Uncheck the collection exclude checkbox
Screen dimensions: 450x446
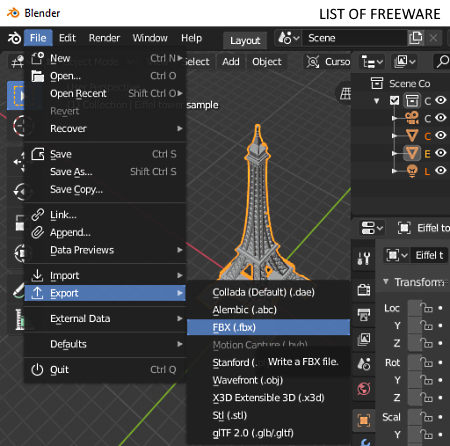tap(394, 100)
